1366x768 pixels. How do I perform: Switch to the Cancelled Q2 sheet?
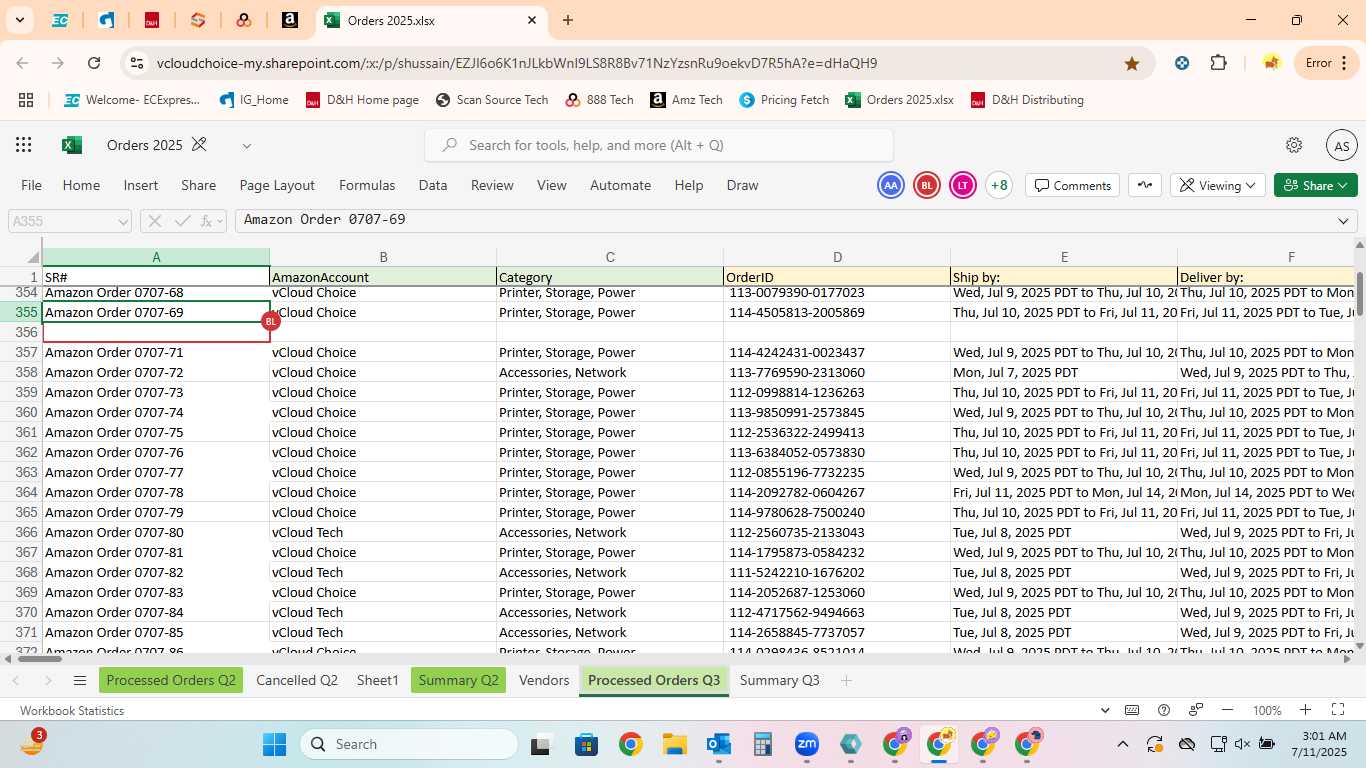(x=297, y=680)
